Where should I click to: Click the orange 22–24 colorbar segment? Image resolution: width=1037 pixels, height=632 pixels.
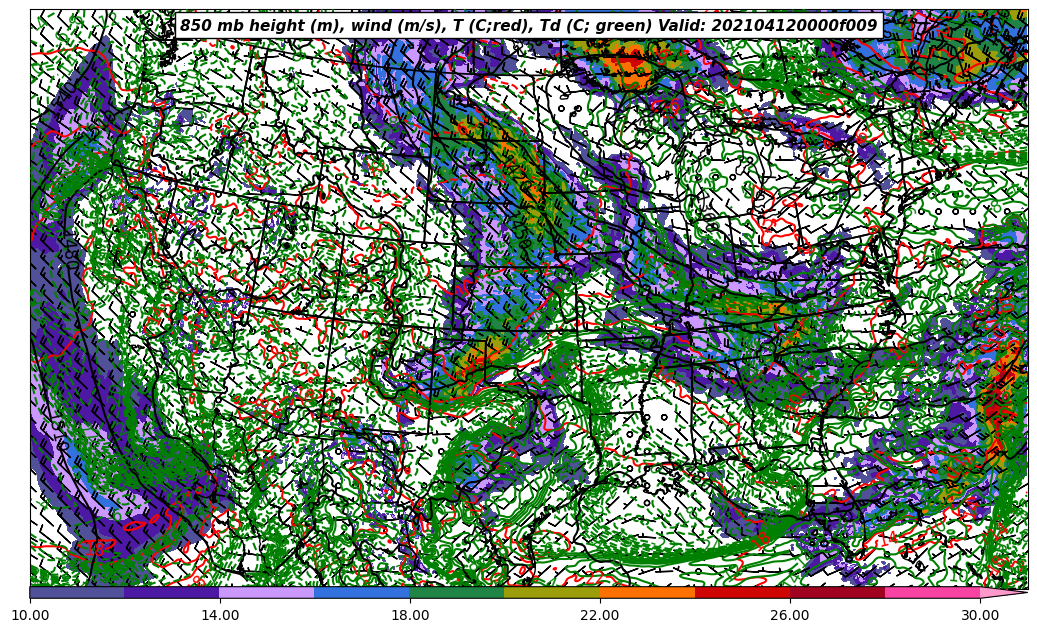647,592
